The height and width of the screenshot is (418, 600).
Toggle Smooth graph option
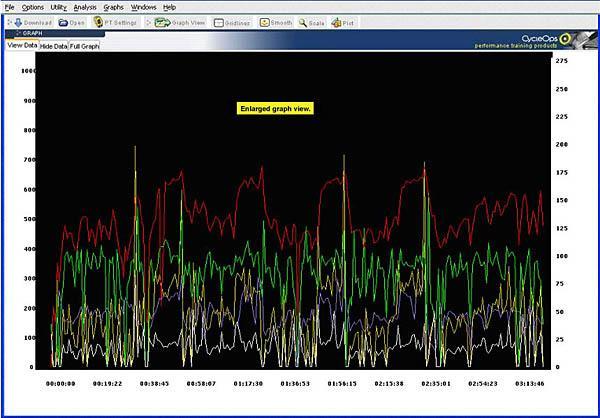click(x=277, y=21)
